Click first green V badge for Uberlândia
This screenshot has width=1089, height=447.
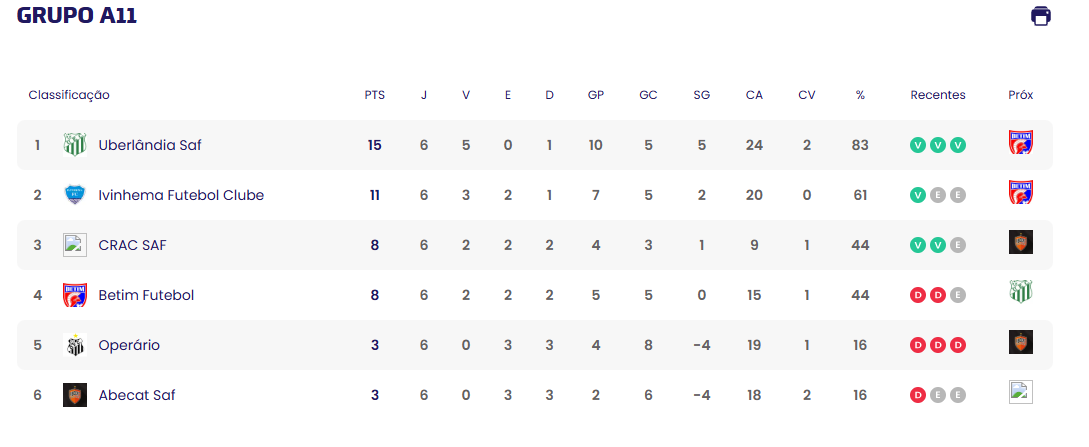coord(917,145)
